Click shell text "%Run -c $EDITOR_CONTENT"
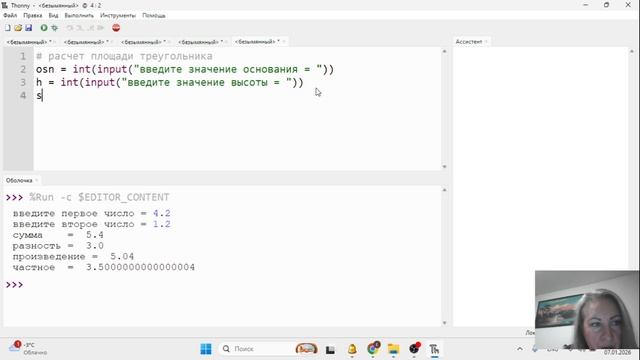Viewport: 640px width, 360px height. click(99, 198)
